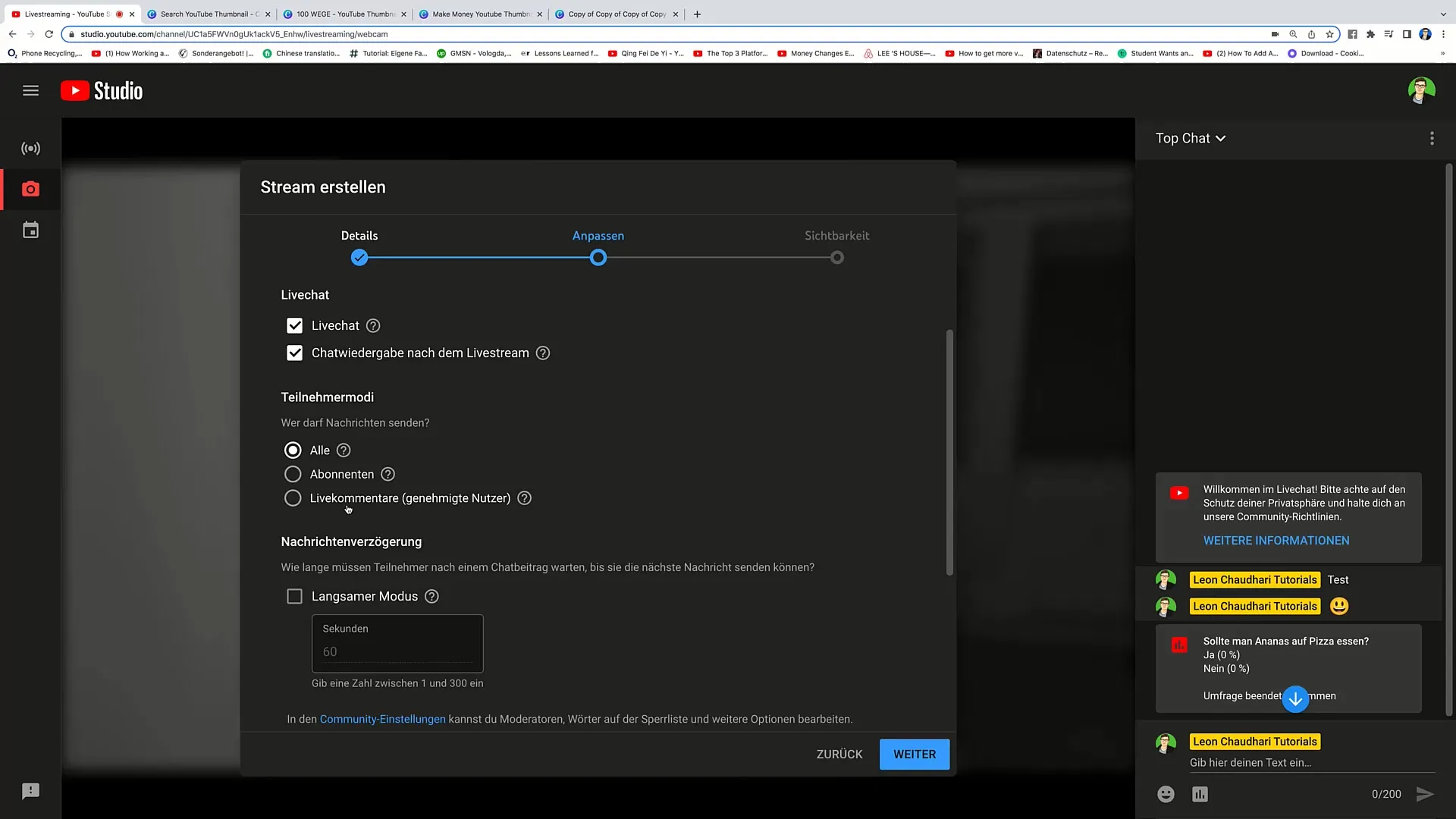Switch to Copy of Copy of Copy tab
Image resolution: width=1456 pixels, height=819 pixels.
pyautogui.click(x=617, y=14)
